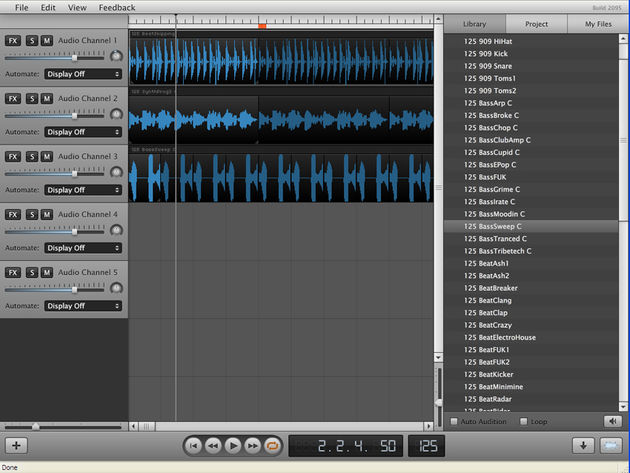
Task: Solo Audio Channel 3
Action: (32, 156)
